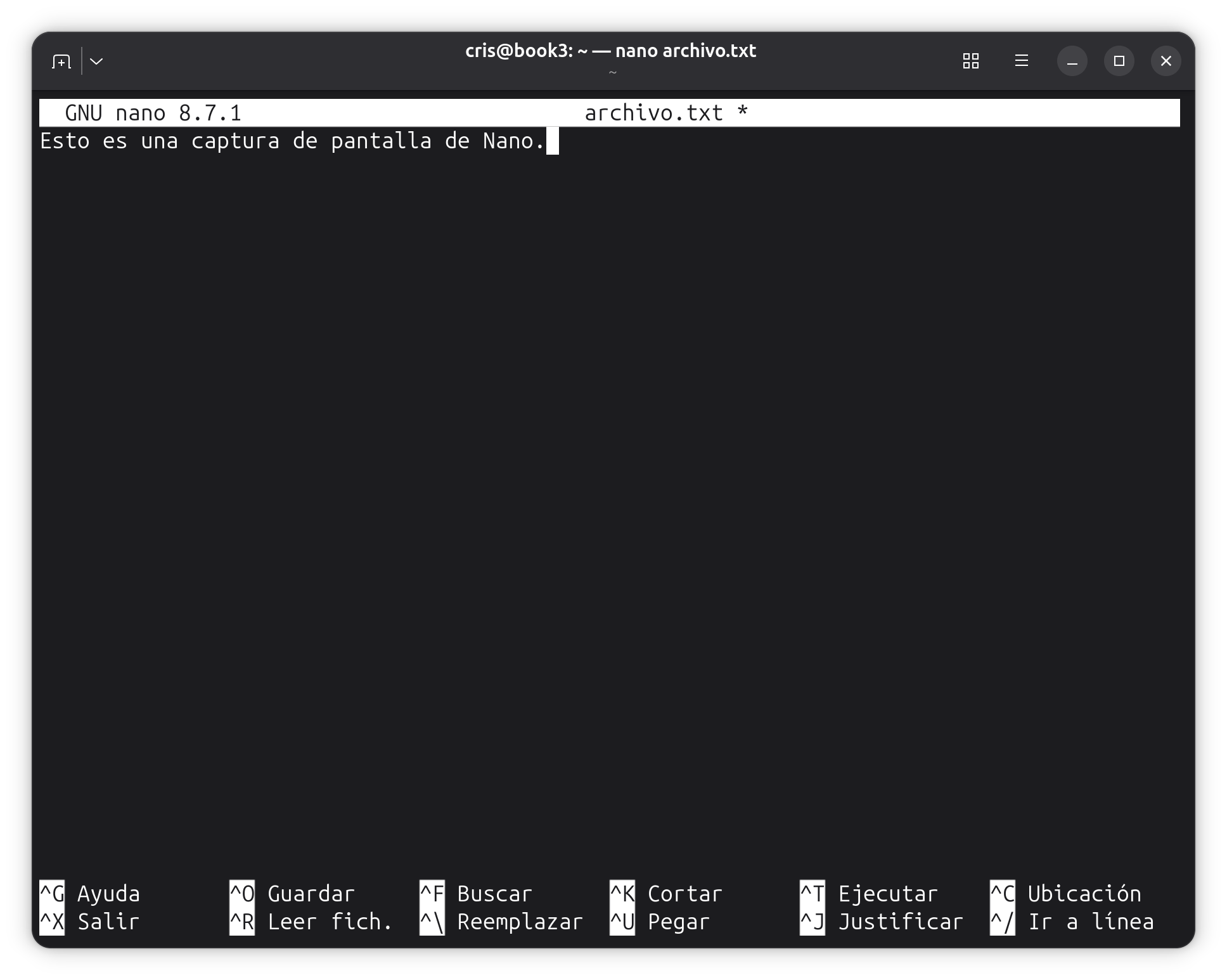Image resolution: width=1227 pixels, height=980 pixels.
Task: Place the cursor on the block cursor after 'Nano.'
Action: coord(553,141)
